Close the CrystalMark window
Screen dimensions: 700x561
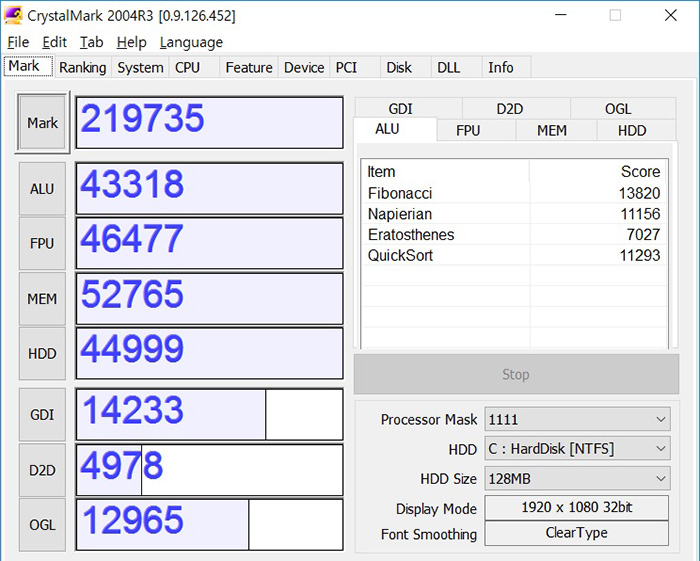click(671, 15)
